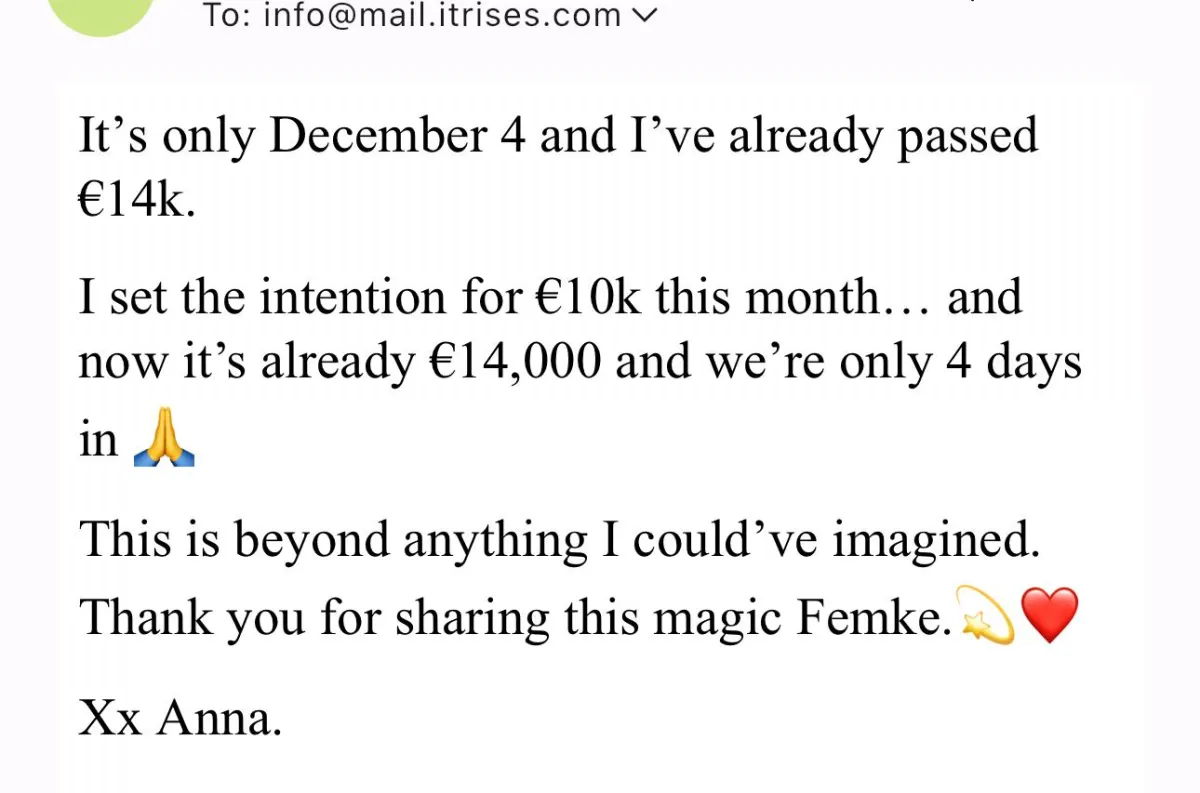This screenshot has height=793, width=1200.
Task: Click "This is beyond anything" sentence start
Action: click(x=333, y=541)
